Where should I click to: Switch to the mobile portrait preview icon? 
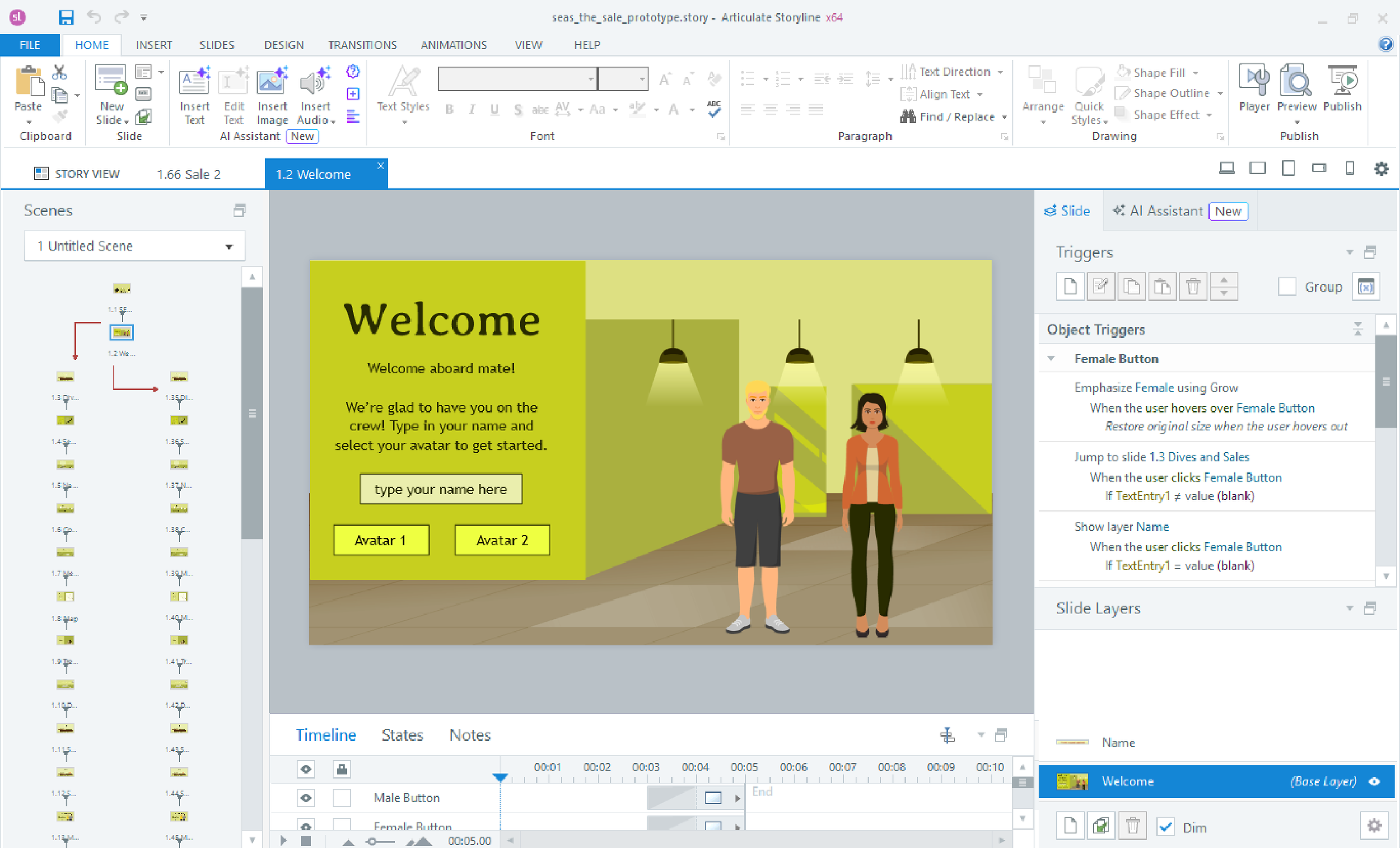(1350, 168)
